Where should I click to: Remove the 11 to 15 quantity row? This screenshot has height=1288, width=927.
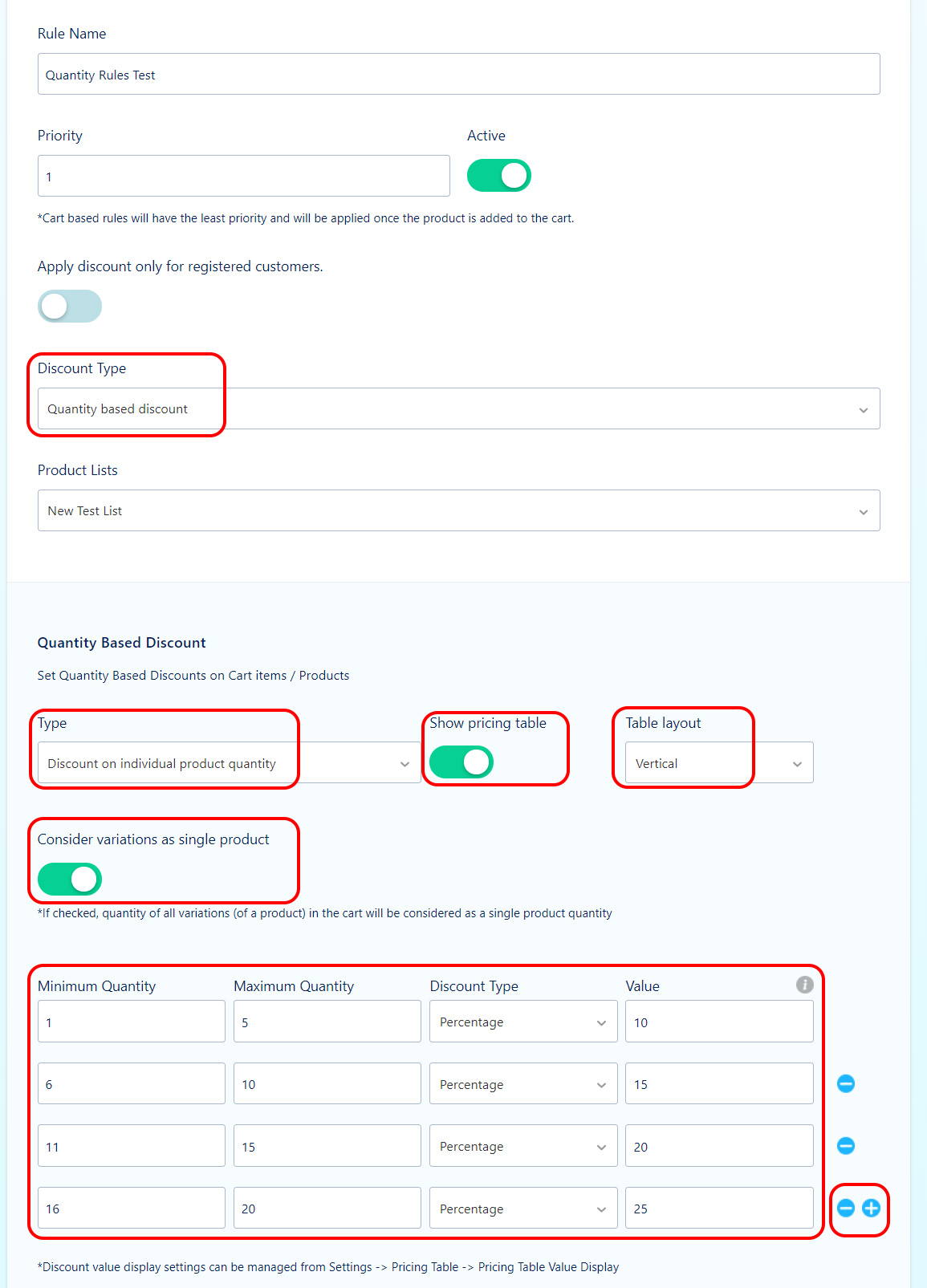845,1146
